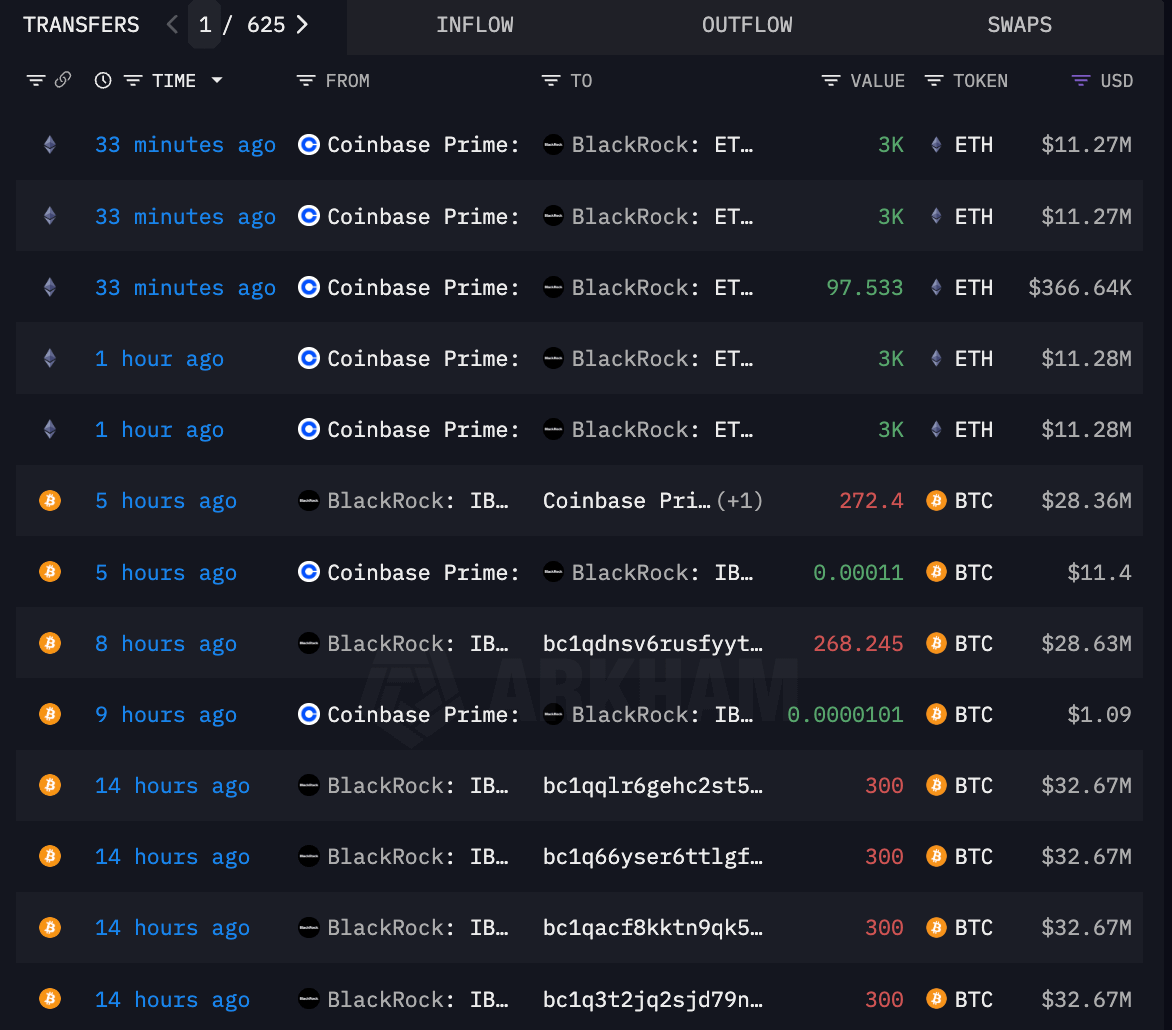Click value 0.0000101

[x=845, y=715]
